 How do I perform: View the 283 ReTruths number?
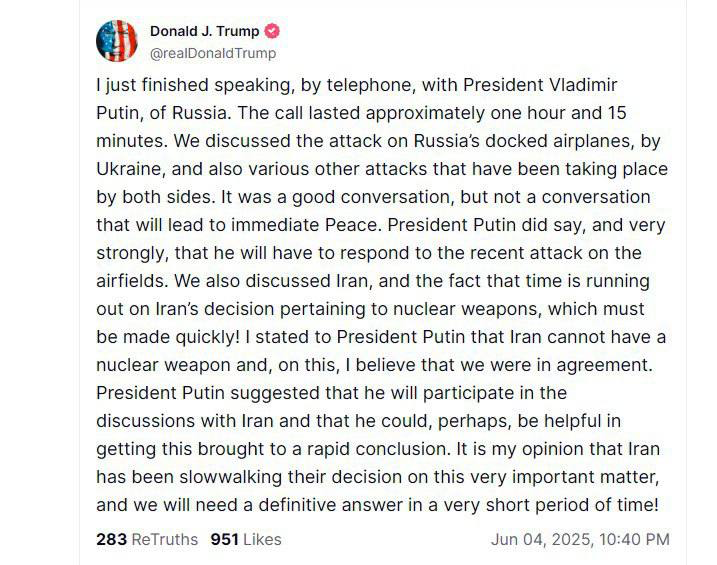point(111,539)
